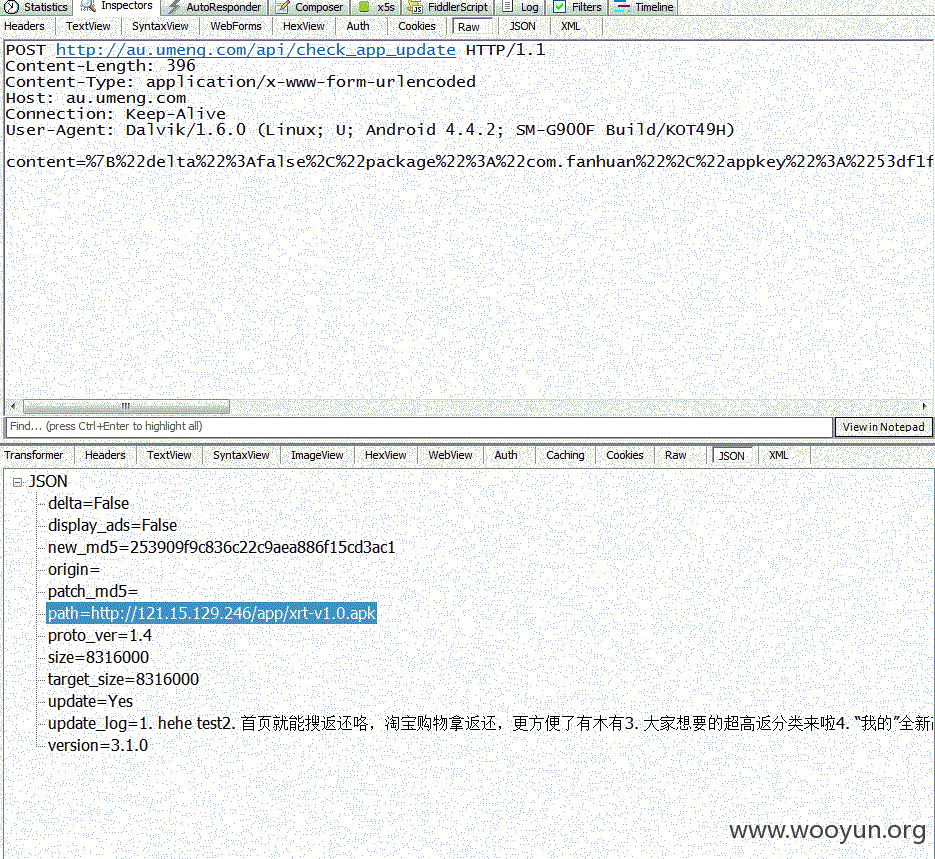This screenshot has height=859, width=935.
Task: Select request Headers inspector tab
Action: (x=24, y=26)
